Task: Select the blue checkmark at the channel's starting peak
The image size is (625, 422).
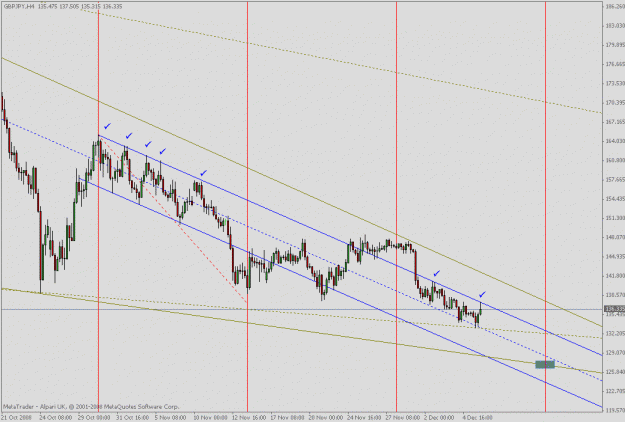Action: 107,126
